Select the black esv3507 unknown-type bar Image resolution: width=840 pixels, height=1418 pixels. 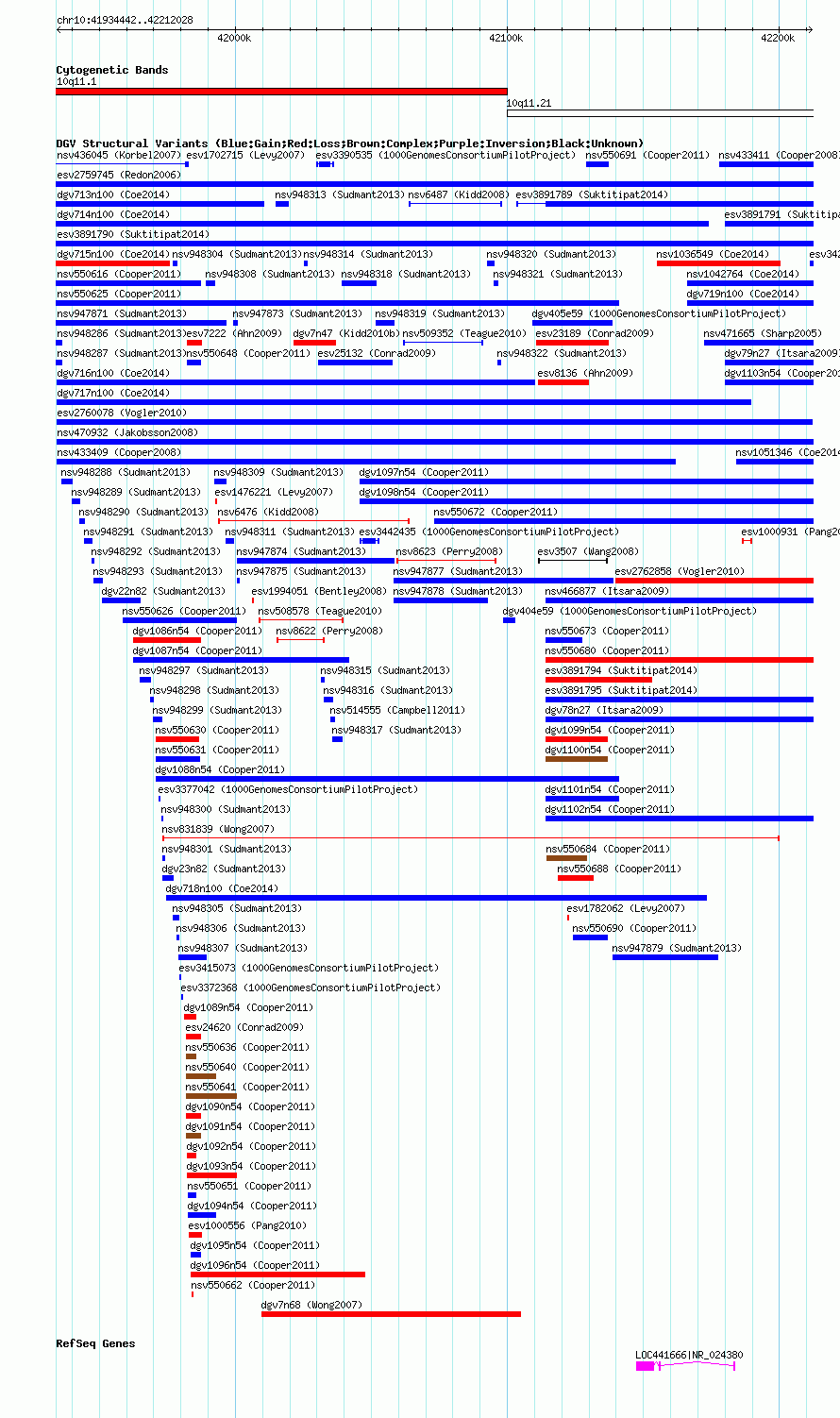tap(573, 560)
